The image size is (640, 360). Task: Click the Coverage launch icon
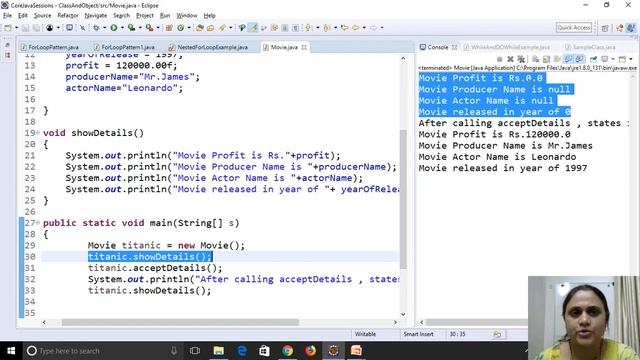click(x=131, y=28)
